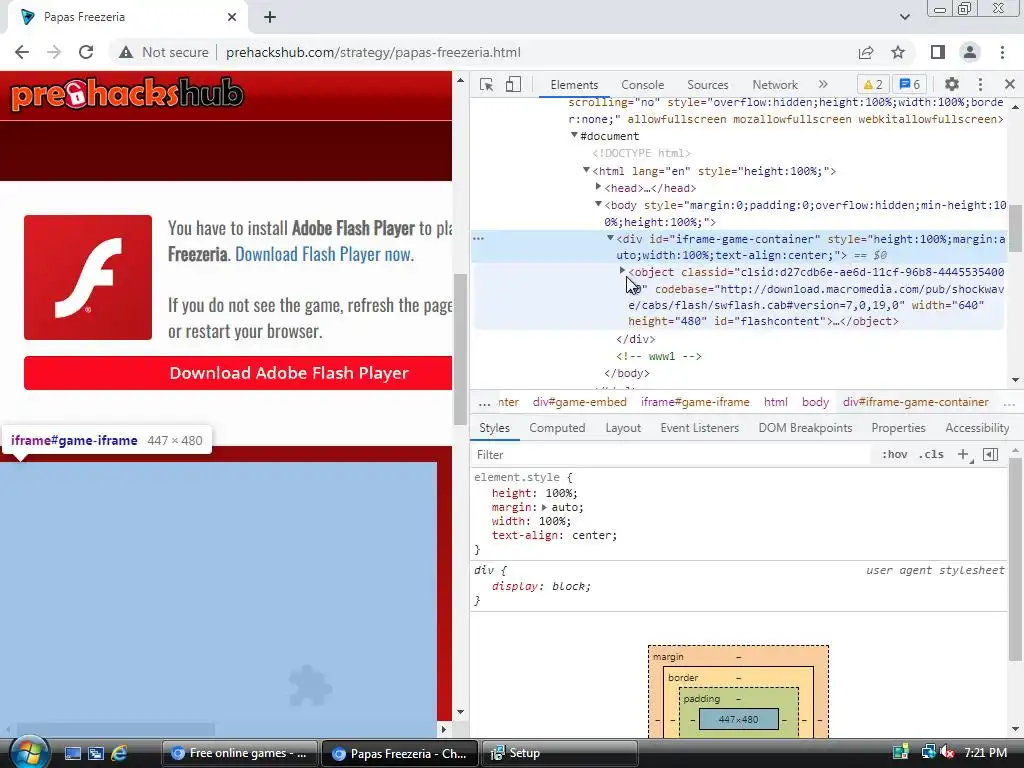Click the browser back arrow

pyautogui.click(x=22, y=52)
